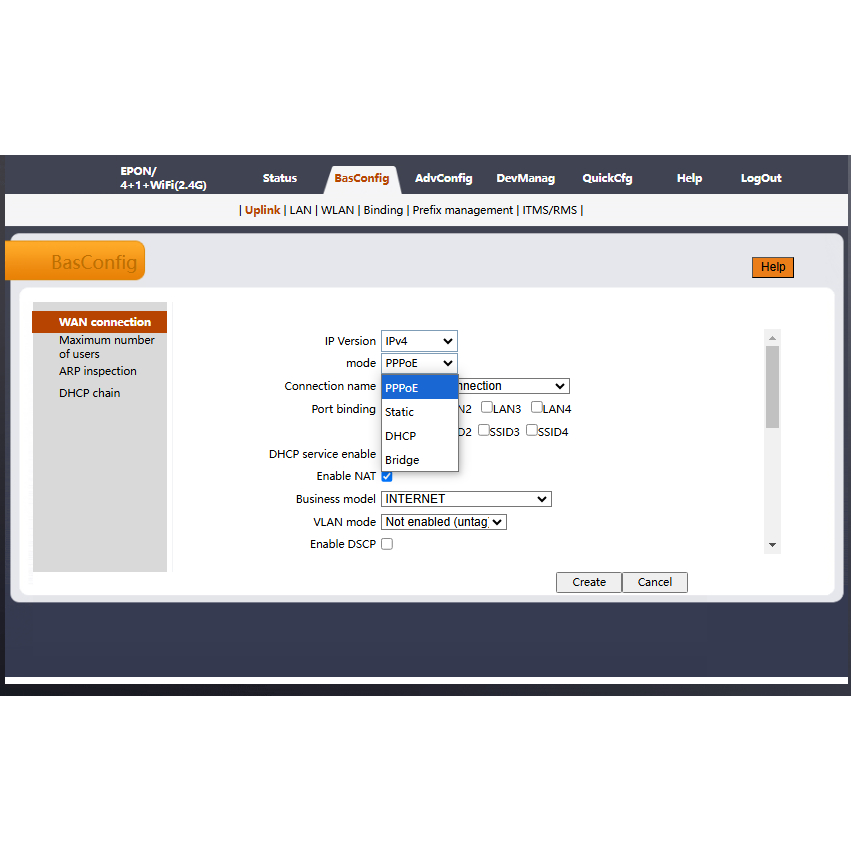851x851 pixels.
Task: Tick the SSID4 checkbox
Action: click(532, 431)
